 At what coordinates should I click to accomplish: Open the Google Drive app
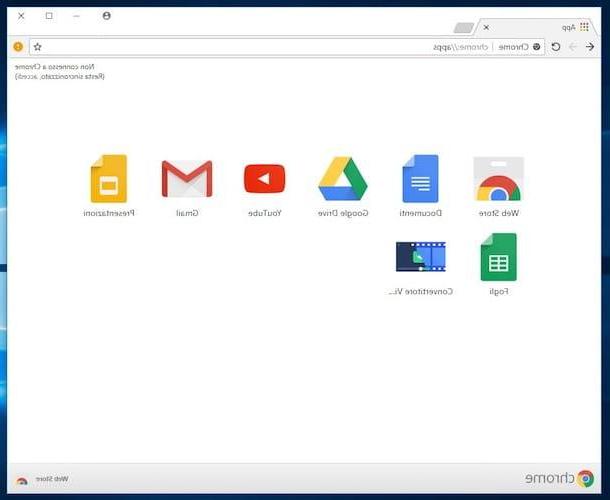342,179
